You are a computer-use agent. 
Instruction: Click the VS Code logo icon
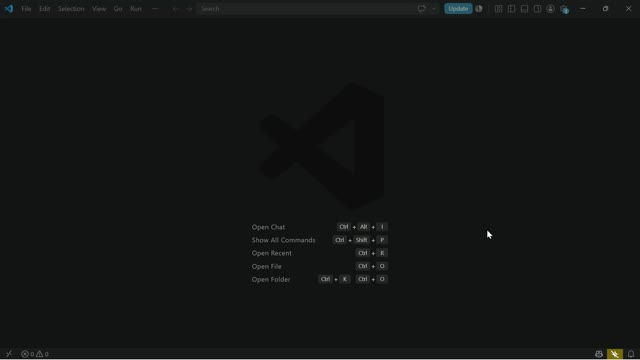tap(9, 9)
